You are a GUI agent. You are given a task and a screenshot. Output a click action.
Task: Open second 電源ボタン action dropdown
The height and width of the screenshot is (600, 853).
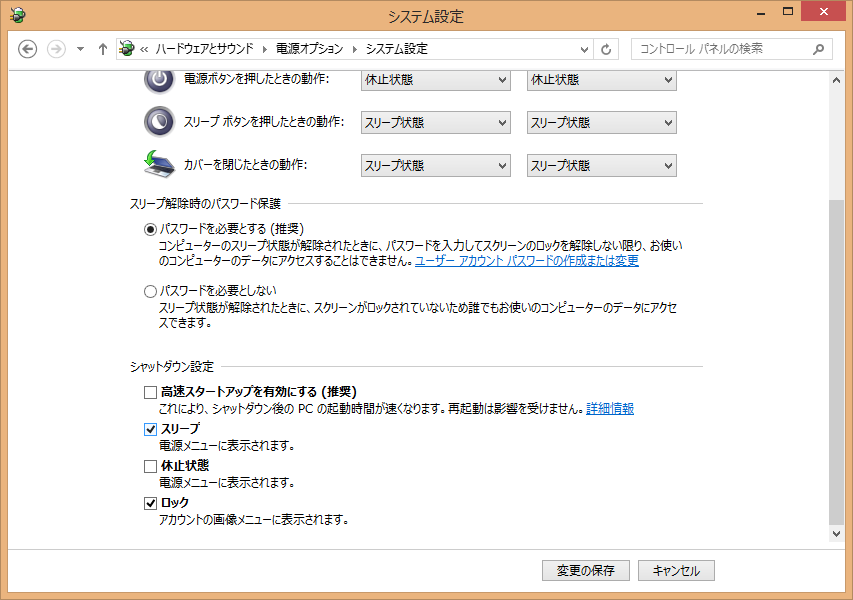click(602, 80)
